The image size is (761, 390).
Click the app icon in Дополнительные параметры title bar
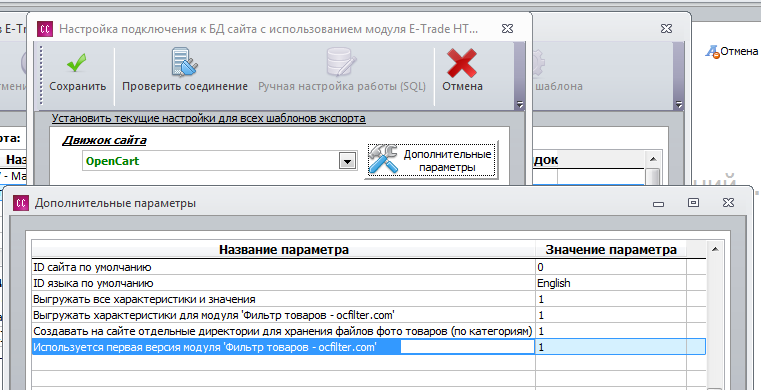(21, 203)
